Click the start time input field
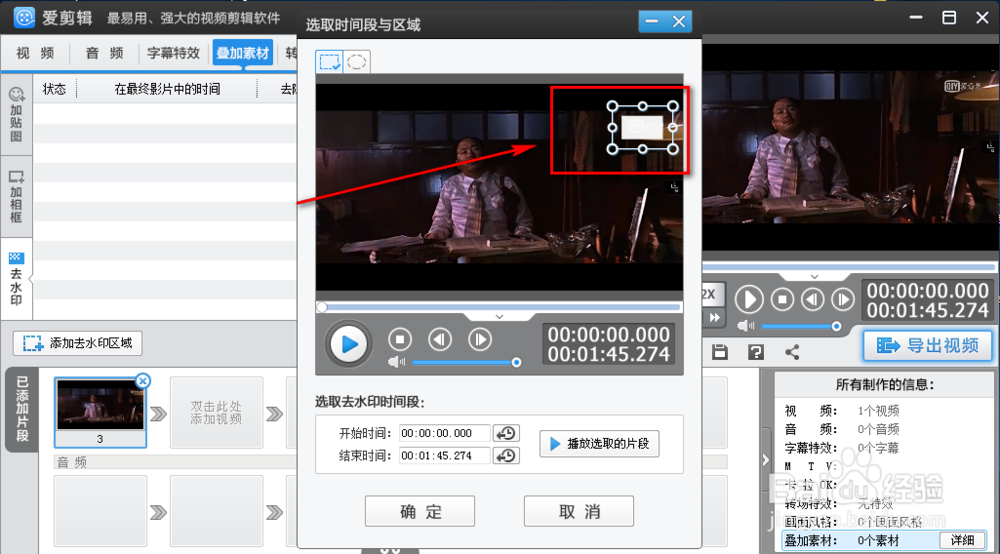The image size is (1000, 554). [445, 434]
